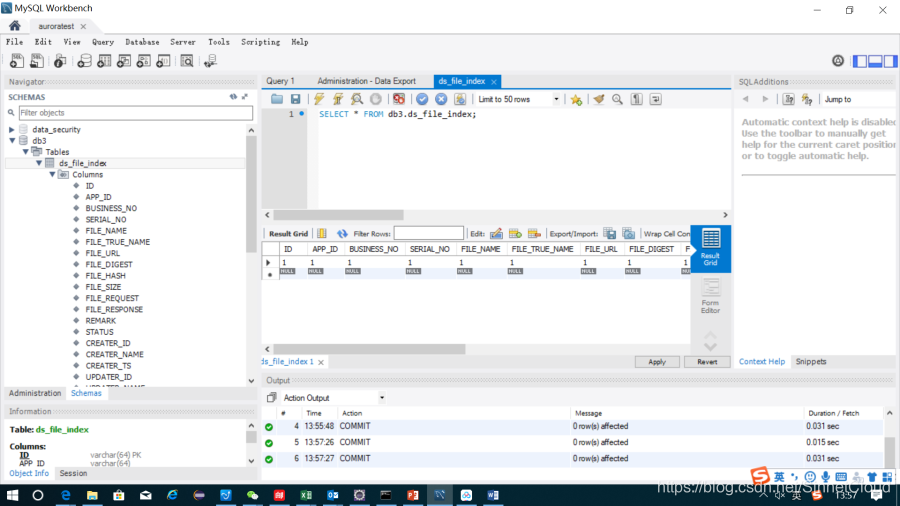Toggle the right sidebar panel visibility
Viewport: 900px width, 506px height.
pos(890,61)
